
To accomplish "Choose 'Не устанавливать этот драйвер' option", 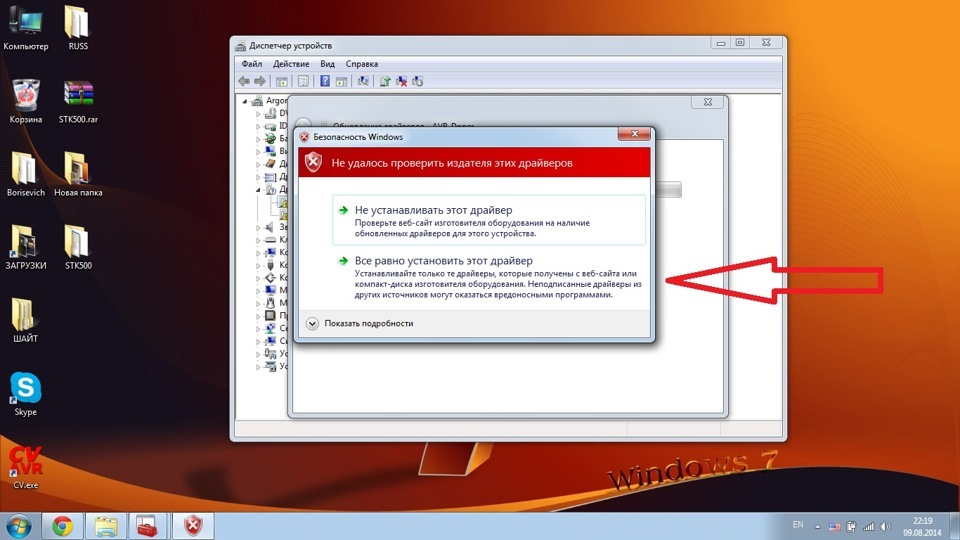I will click(x=489, y=220).
